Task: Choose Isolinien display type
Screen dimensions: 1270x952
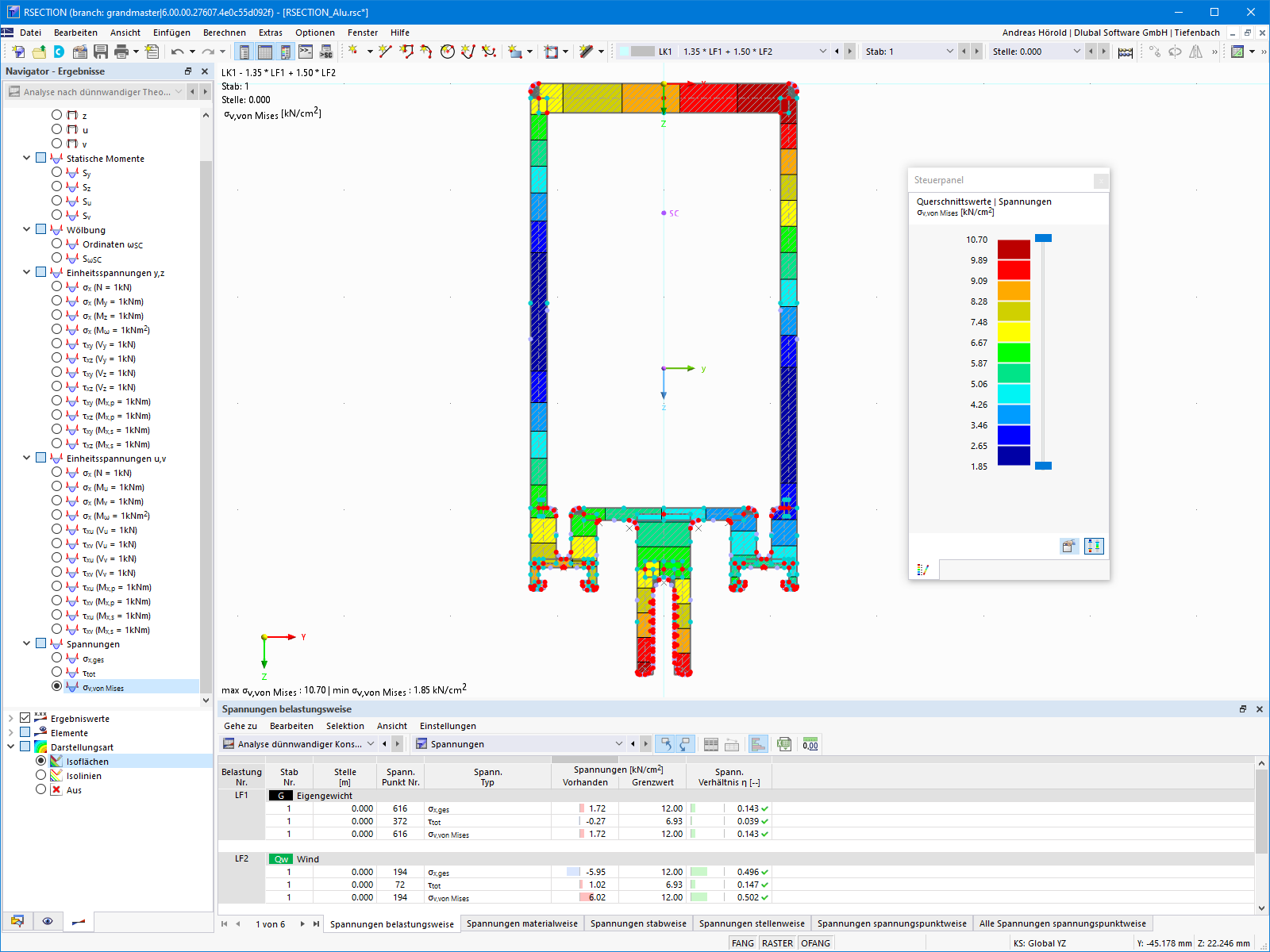Action: point(40,775)
